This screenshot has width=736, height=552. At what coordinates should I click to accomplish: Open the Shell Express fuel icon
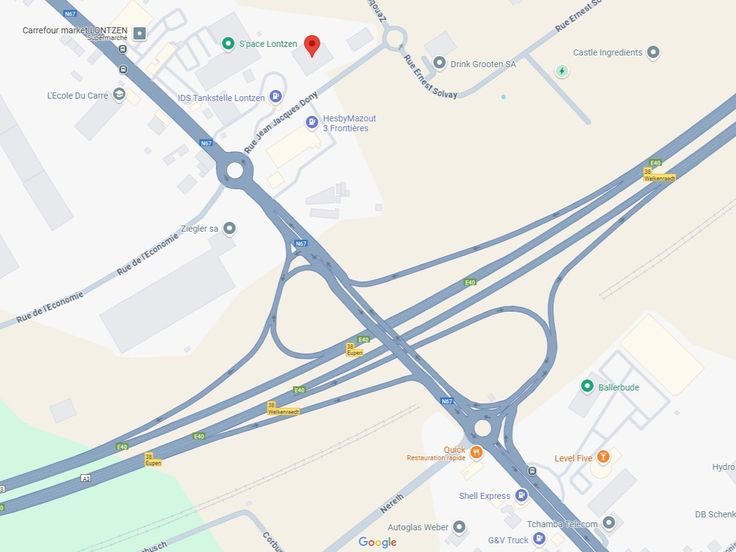tap(521, 495)
